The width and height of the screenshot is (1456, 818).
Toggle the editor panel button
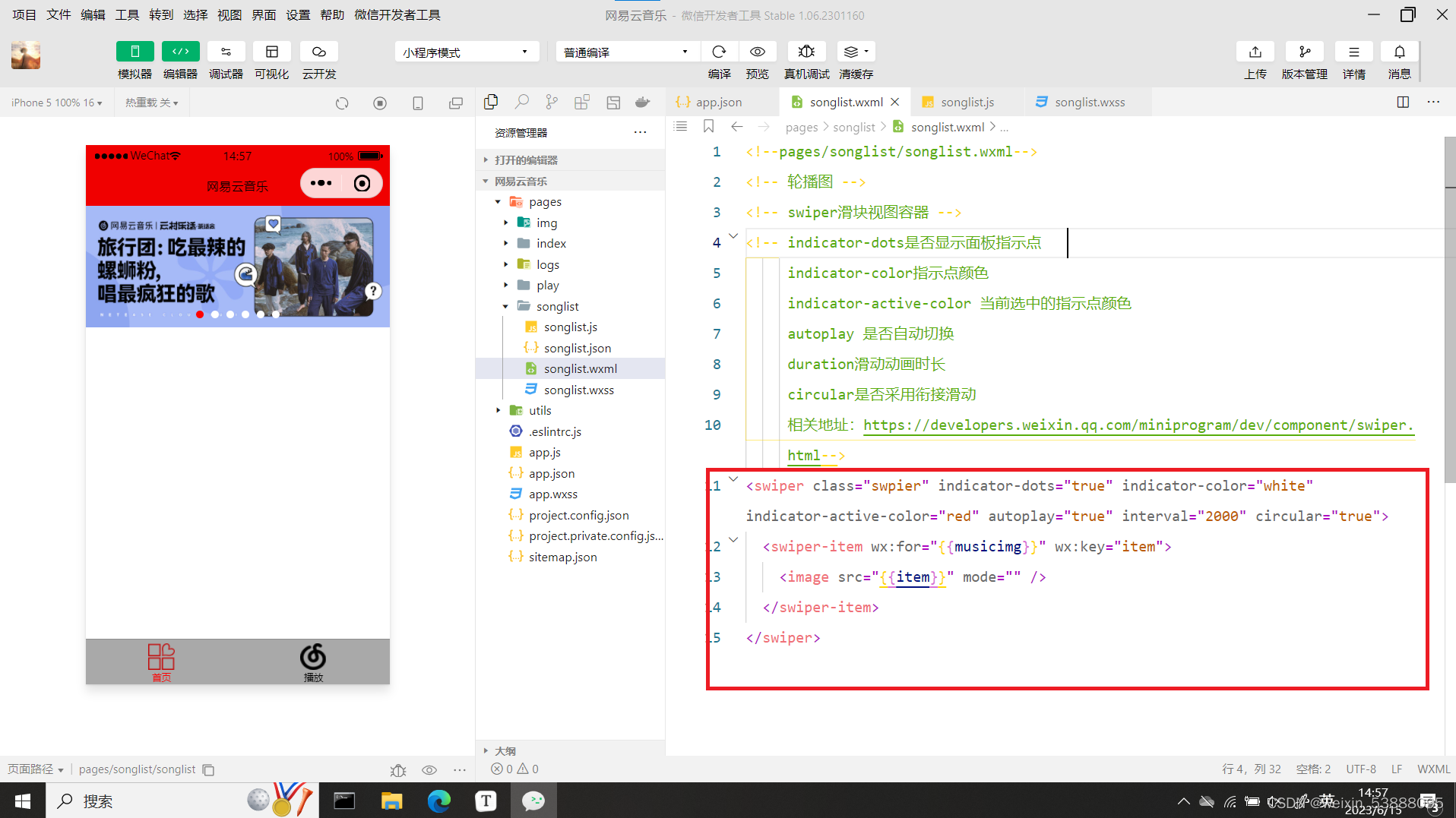[181, 52]
